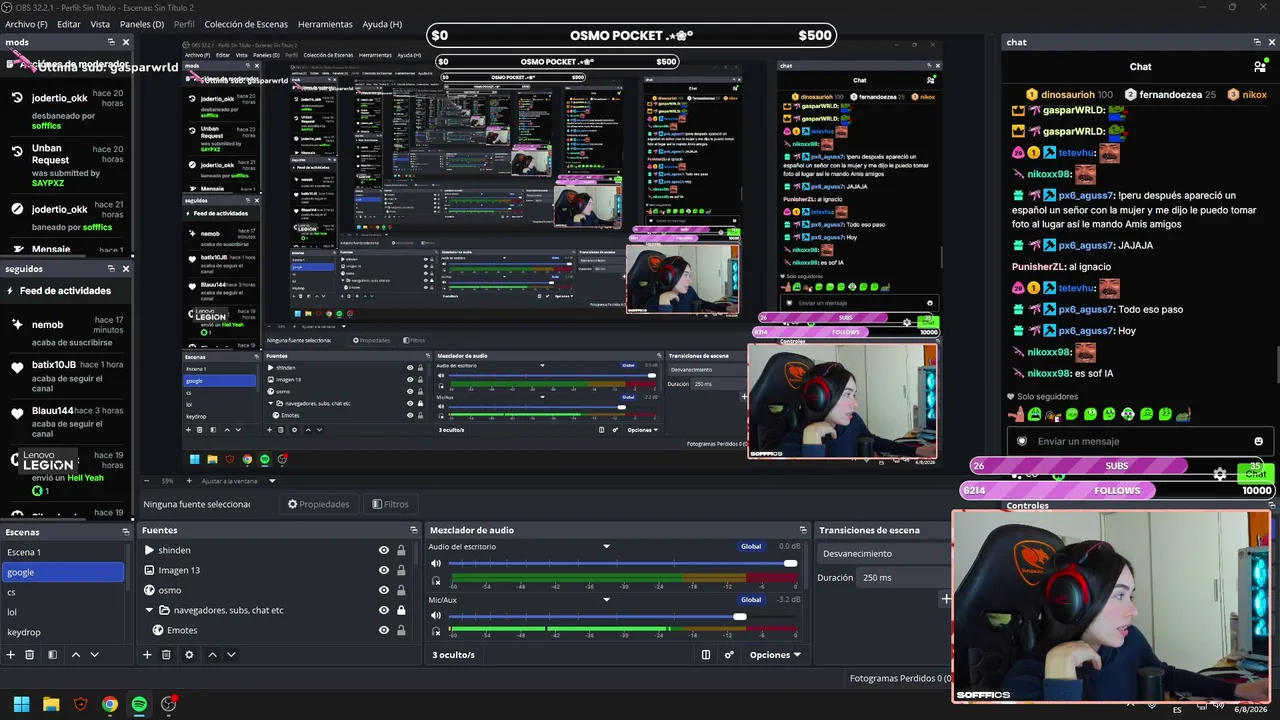Toggle visibility of shinden source
Viewport: 1280px width, 720px height.
[383, 550]
